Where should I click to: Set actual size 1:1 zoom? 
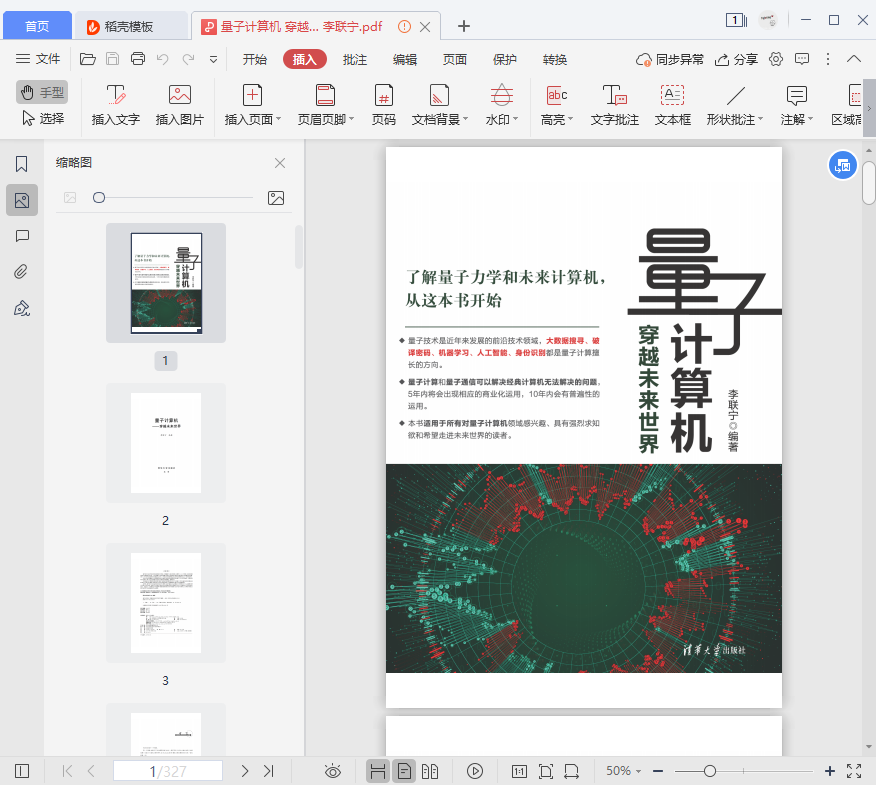pos(519,771)
